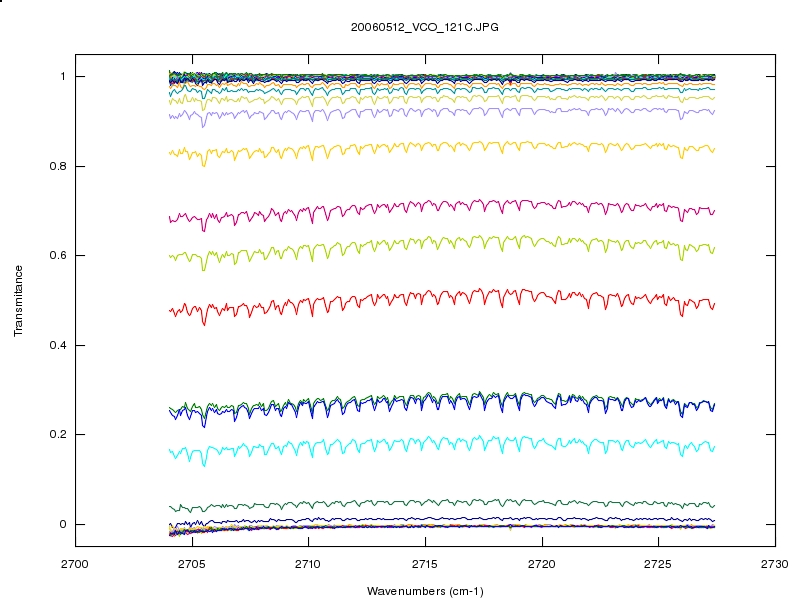This screenshot has width=800, height=600.
Task: Click the y-axis tick label 0.2
Action: pyautogui.click(x=58, y=435)
